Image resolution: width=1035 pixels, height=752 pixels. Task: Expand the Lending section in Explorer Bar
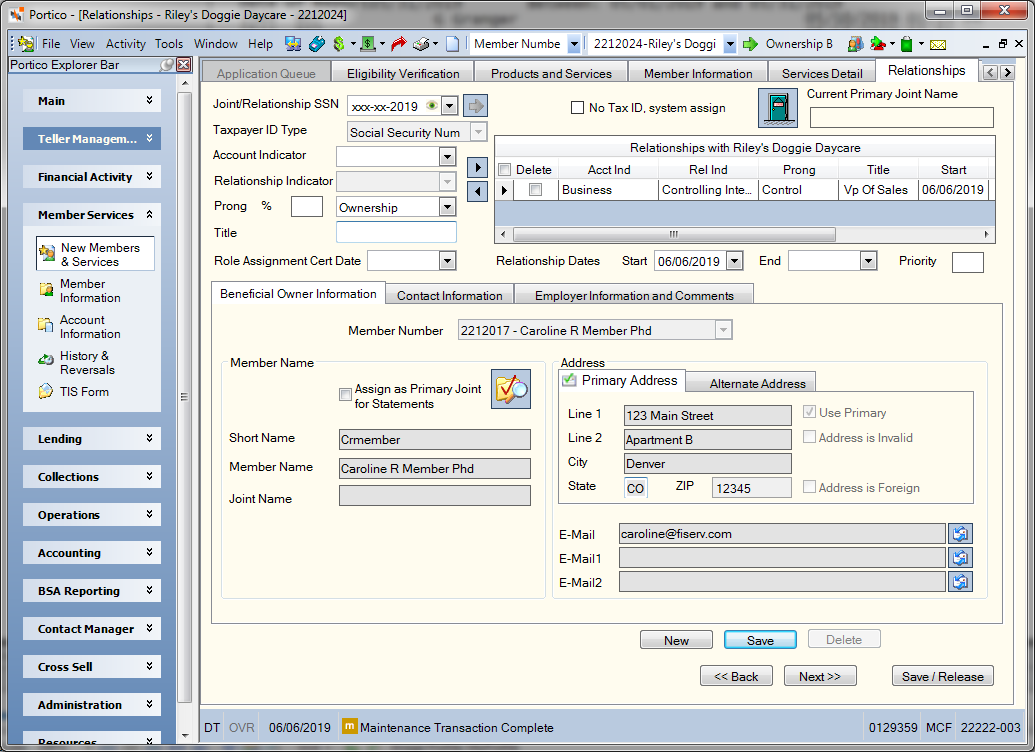coord(92,438)
